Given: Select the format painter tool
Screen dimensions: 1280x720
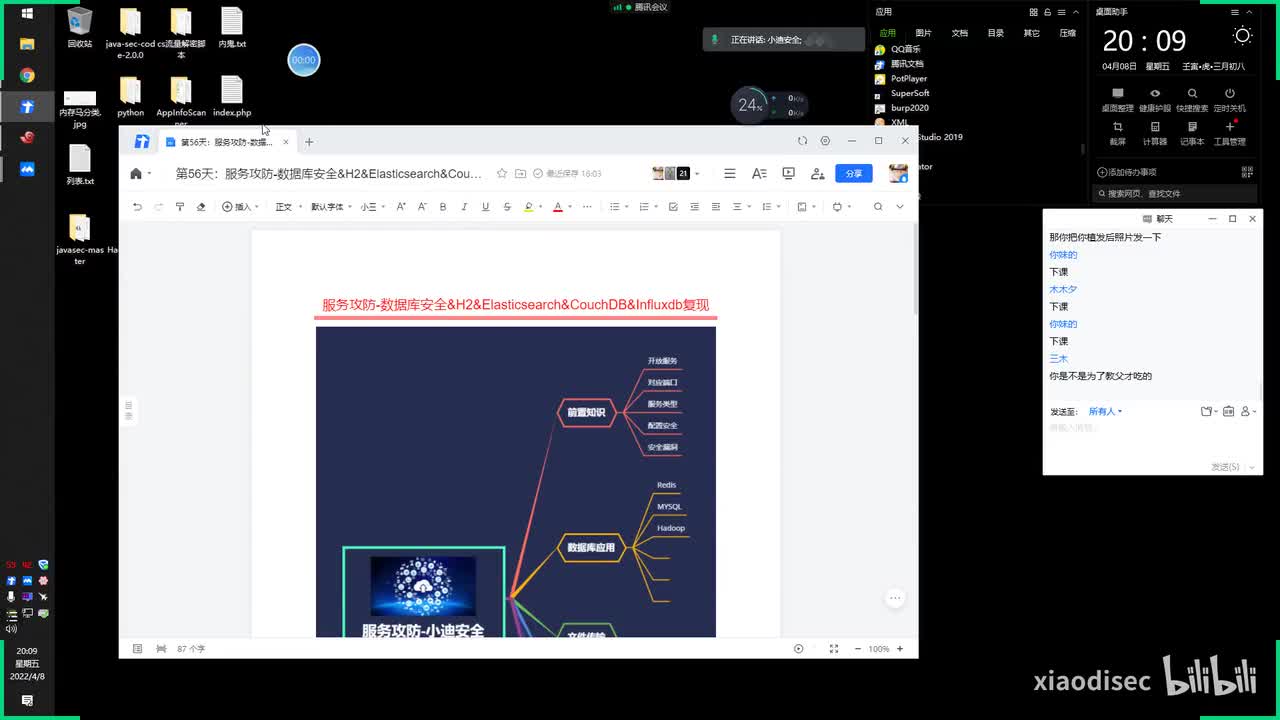Looking at the screenshot, I should 180,207.
